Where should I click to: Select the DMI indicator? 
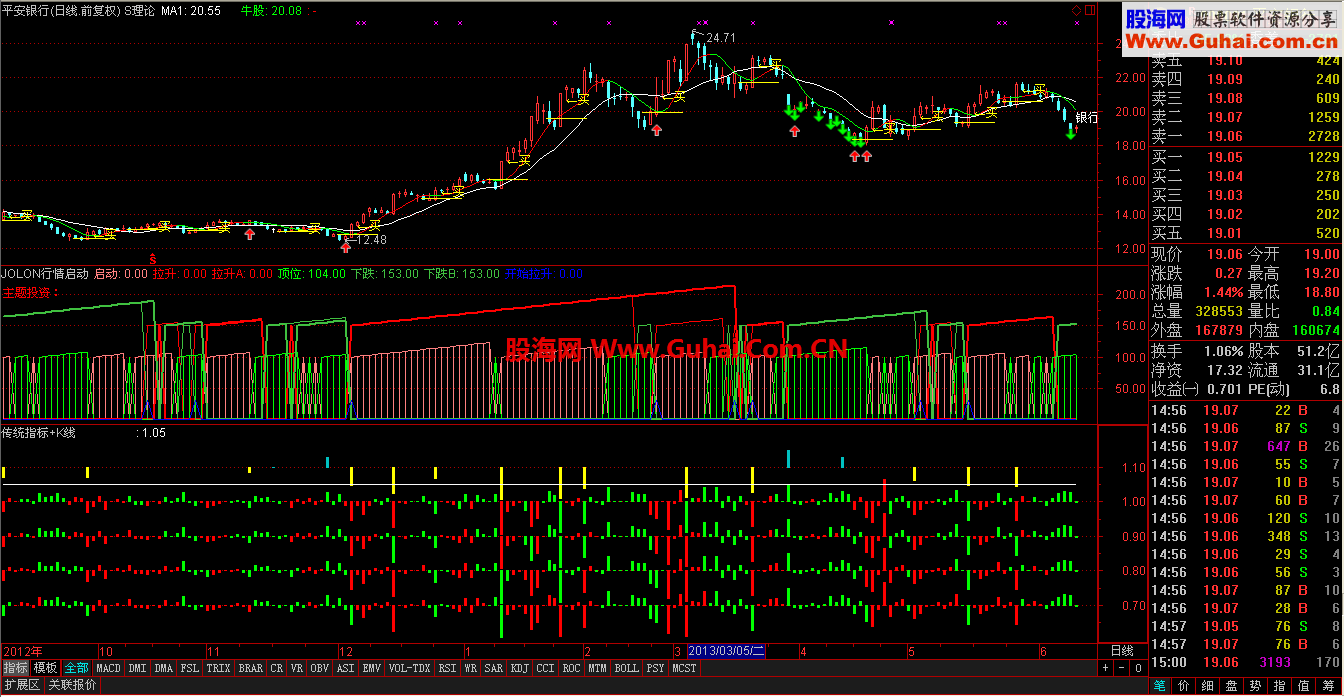[137, 668]
